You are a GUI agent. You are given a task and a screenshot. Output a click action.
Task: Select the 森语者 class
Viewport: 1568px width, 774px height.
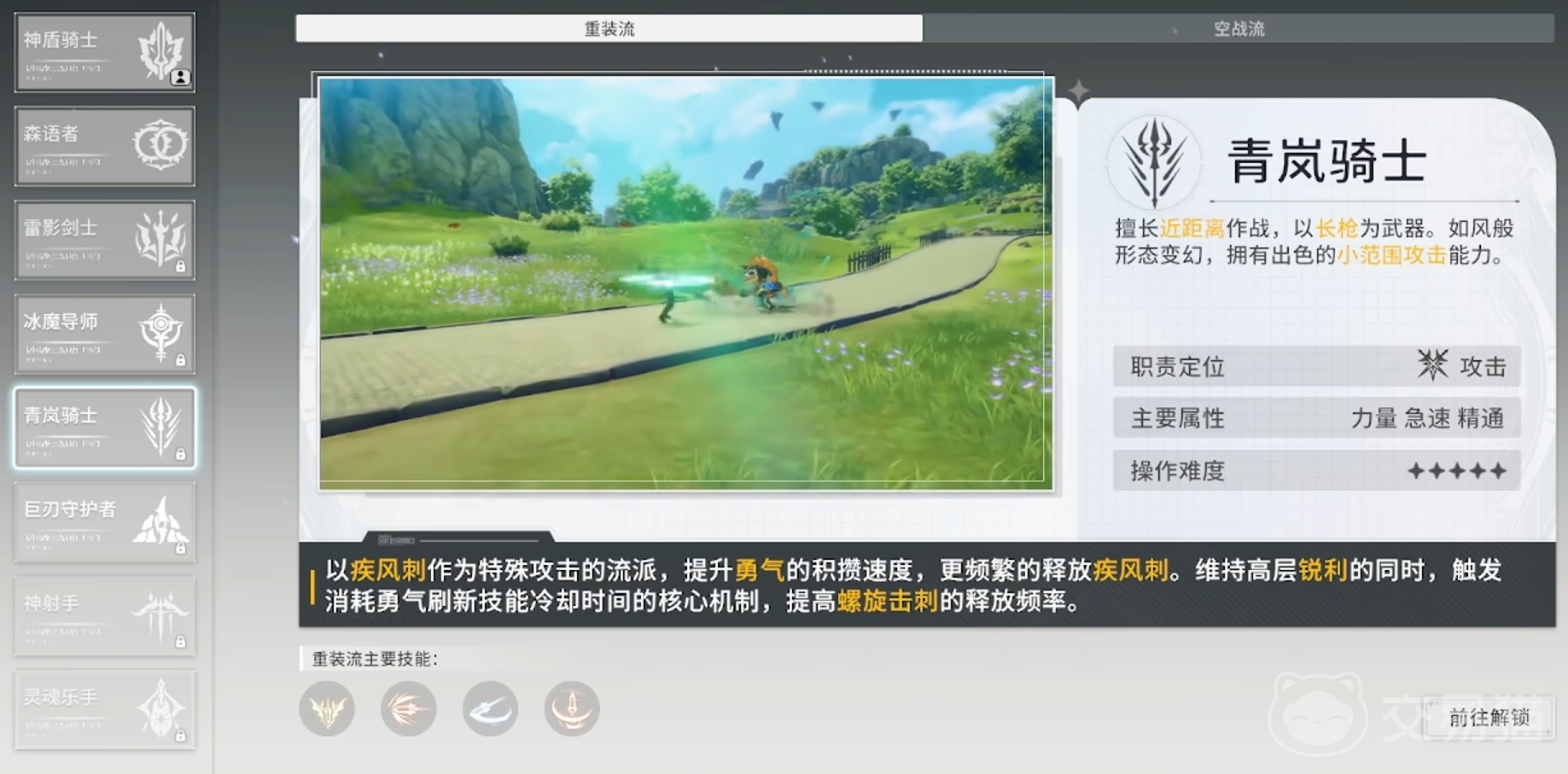[x=104, y=146]
